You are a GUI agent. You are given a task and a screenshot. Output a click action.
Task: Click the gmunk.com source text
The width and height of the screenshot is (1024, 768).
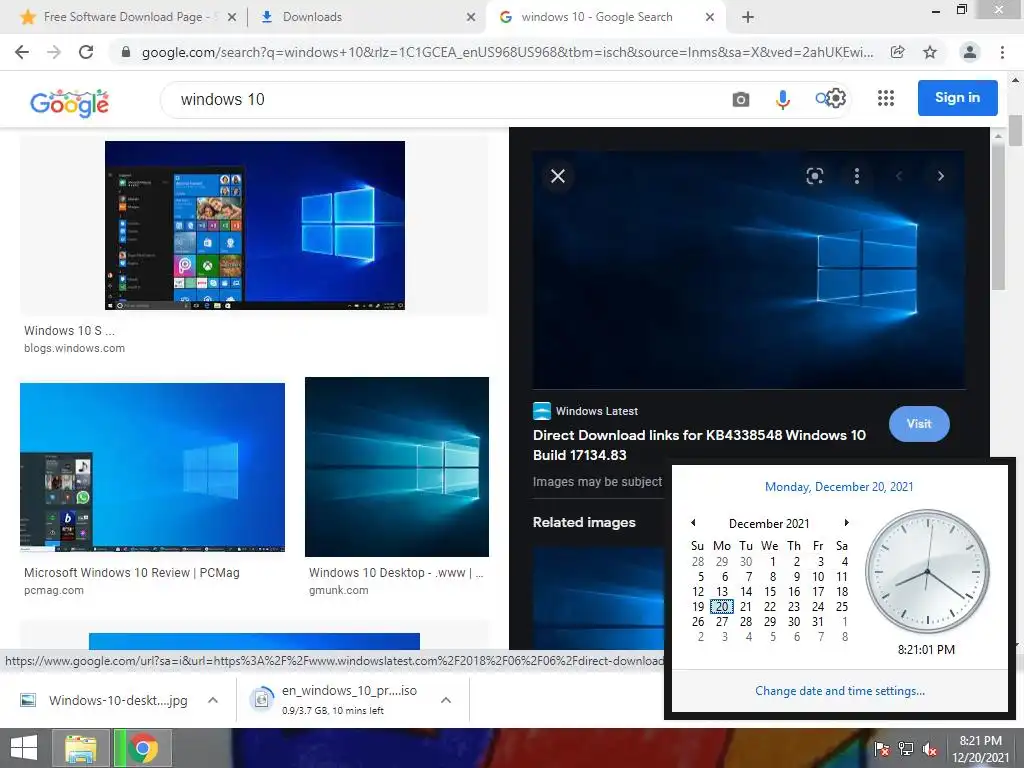338,590
